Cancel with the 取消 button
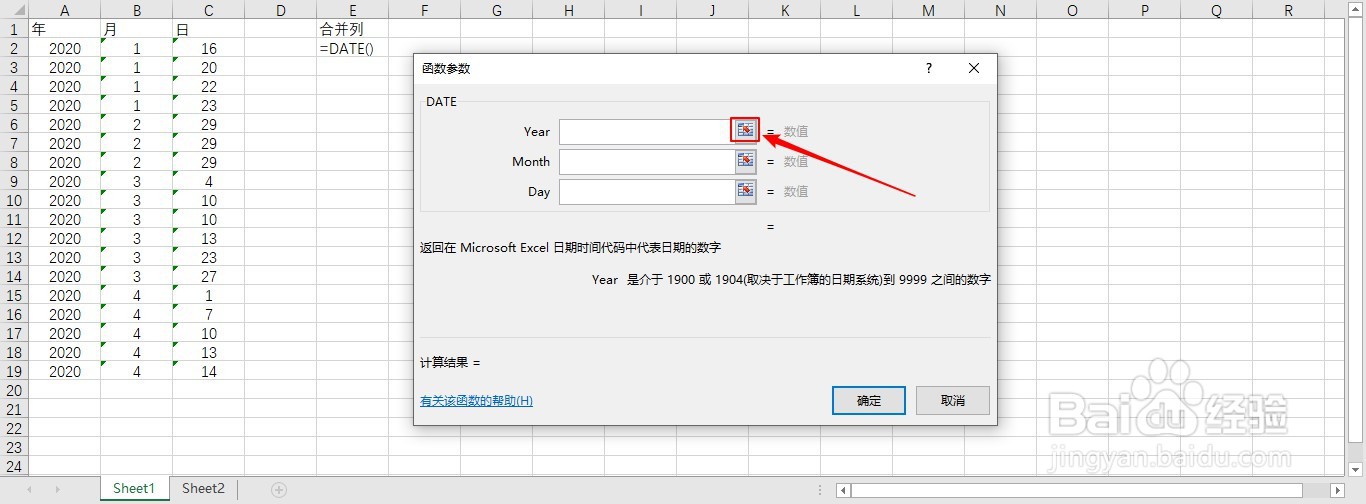Image resolution: width=1366 pixels, height=504 pixels. coord(953,400)
